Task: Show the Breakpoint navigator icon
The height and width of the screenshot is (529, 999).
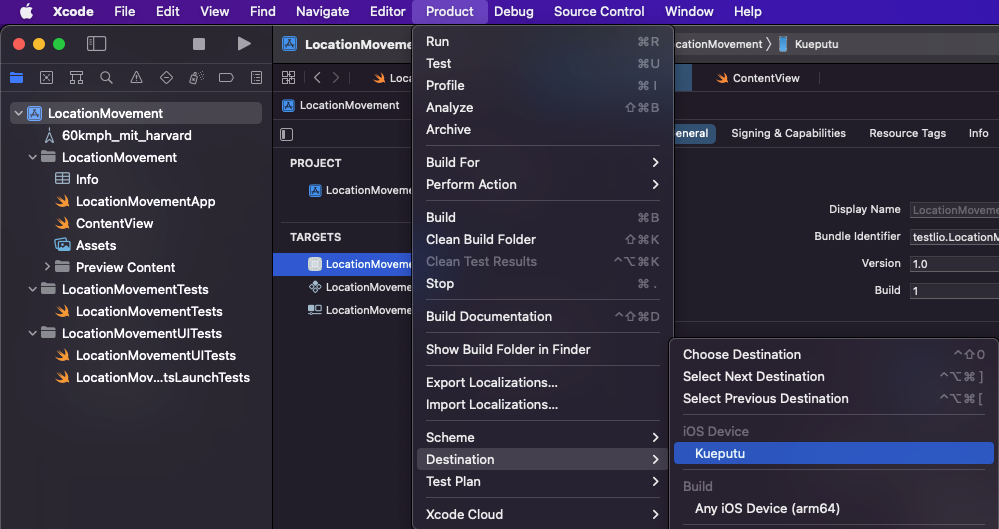Action: (x=226, y=78)
